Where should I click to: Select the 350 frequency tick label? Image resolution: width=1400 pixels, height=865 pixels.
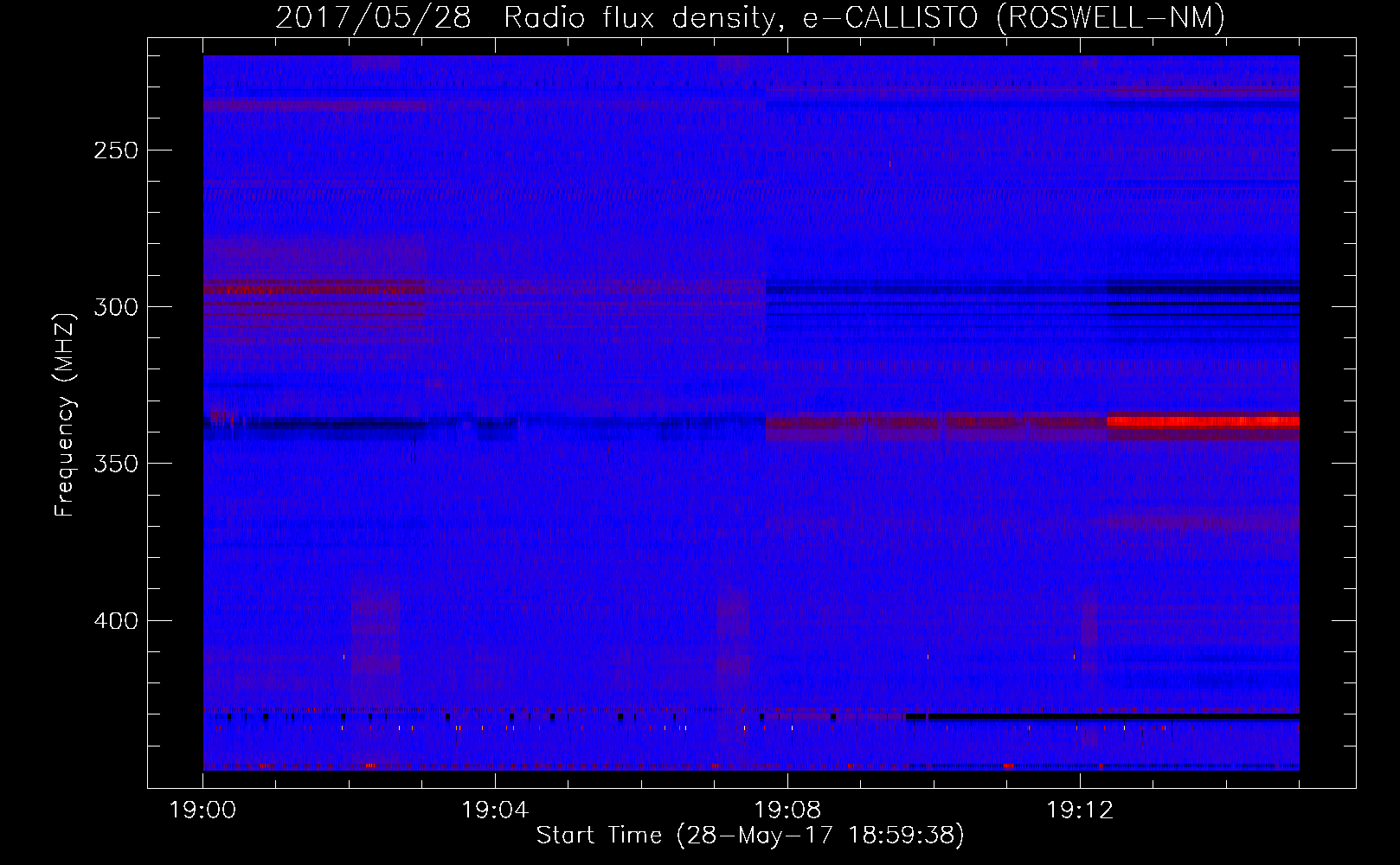114,464
